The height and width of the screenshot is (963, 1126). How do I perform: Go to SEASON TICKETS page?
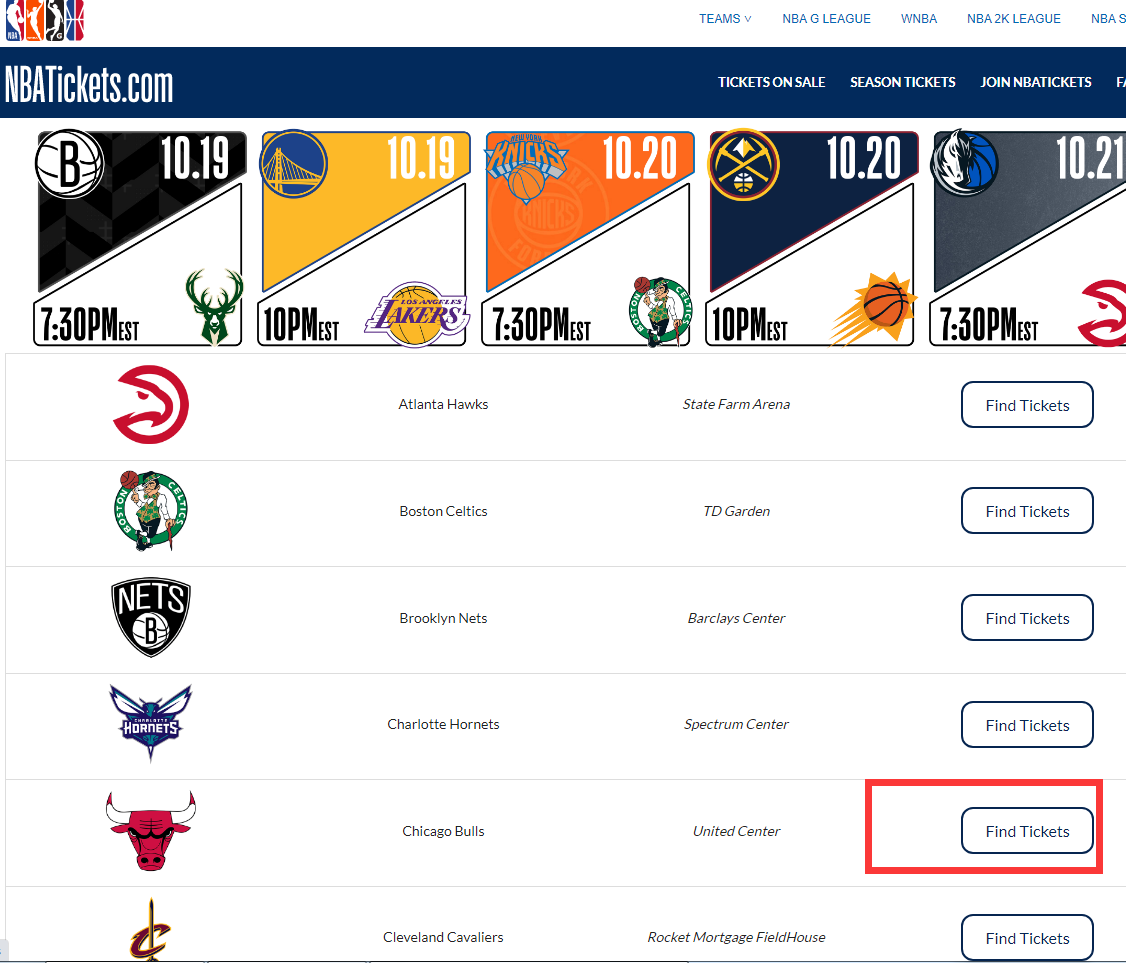click(x=903, y=83)
